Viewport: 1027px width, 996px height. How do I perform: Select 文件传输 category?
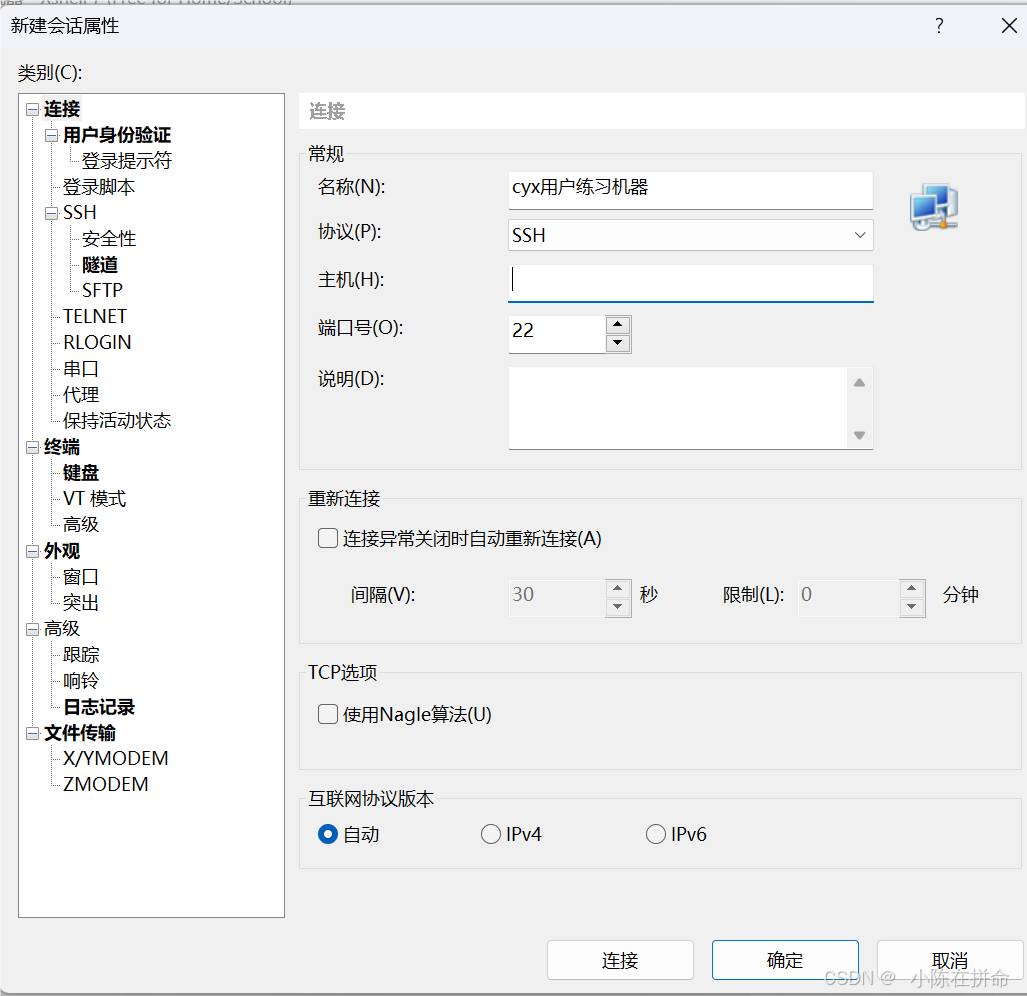[80, 733]
